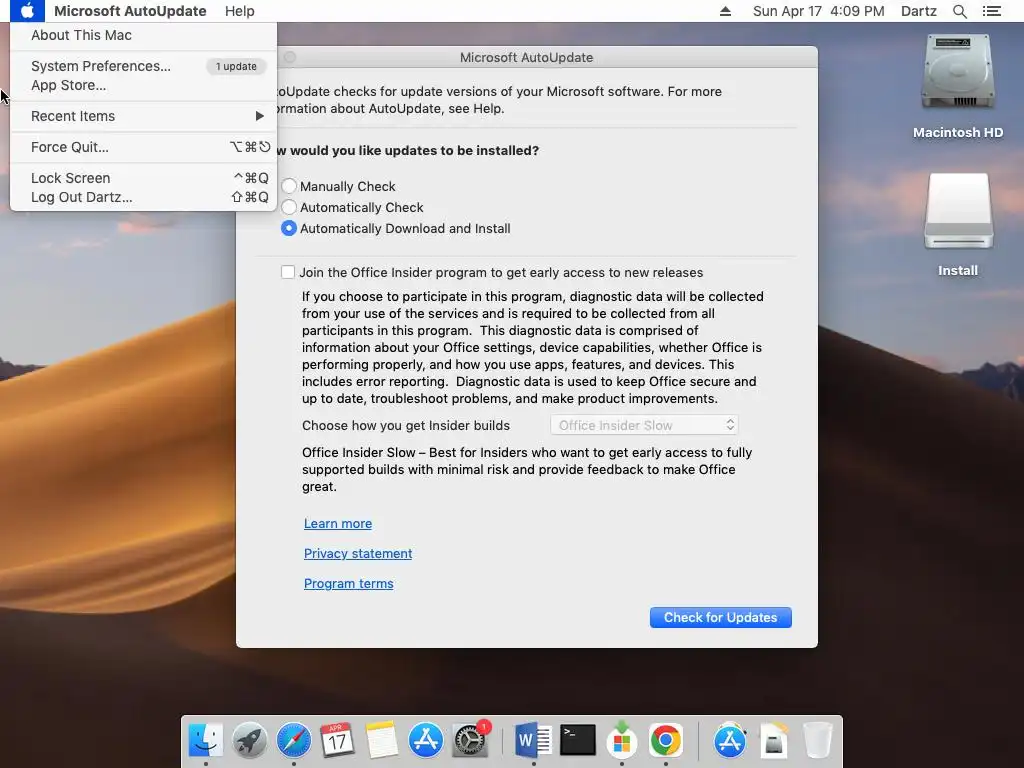Screen dimensions: 1024x768
Task: Open the installer file stack next to Trash
Action: (773, 741)
